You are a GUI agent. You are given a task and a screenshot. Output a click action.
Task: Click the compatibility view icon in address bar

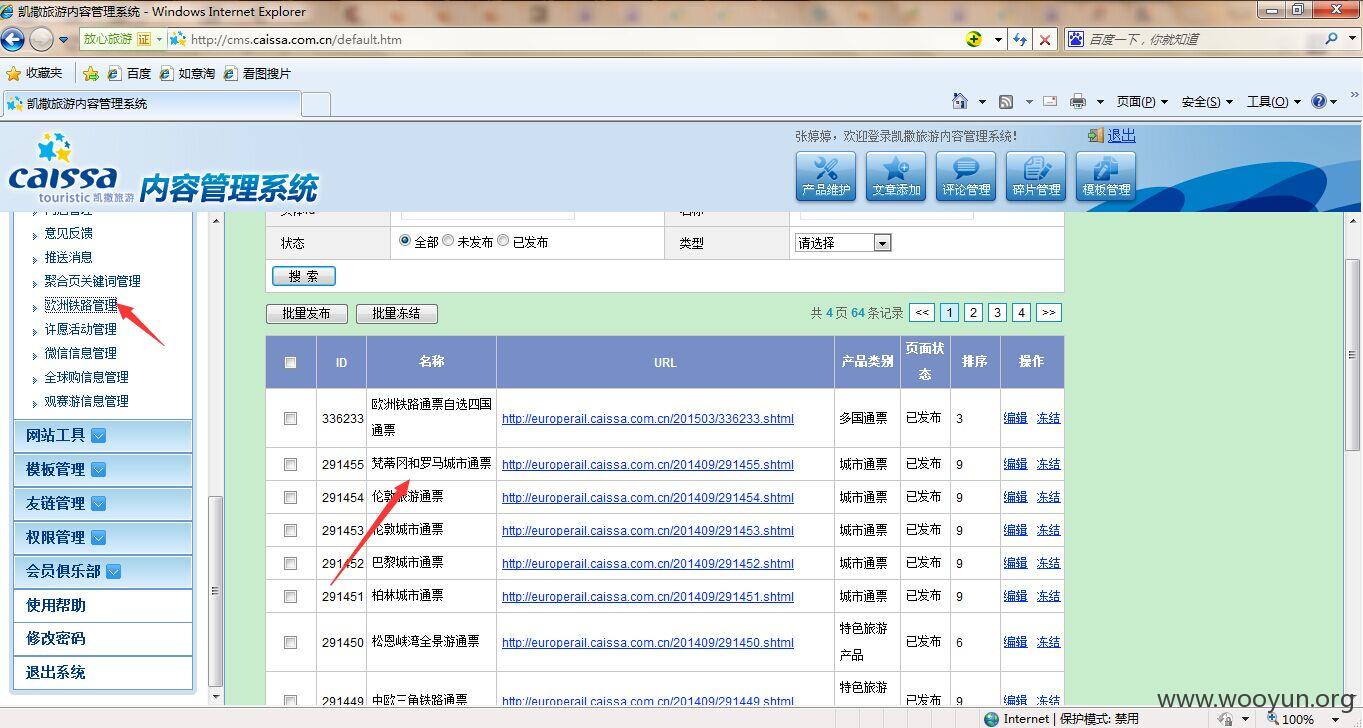[974, 39]
